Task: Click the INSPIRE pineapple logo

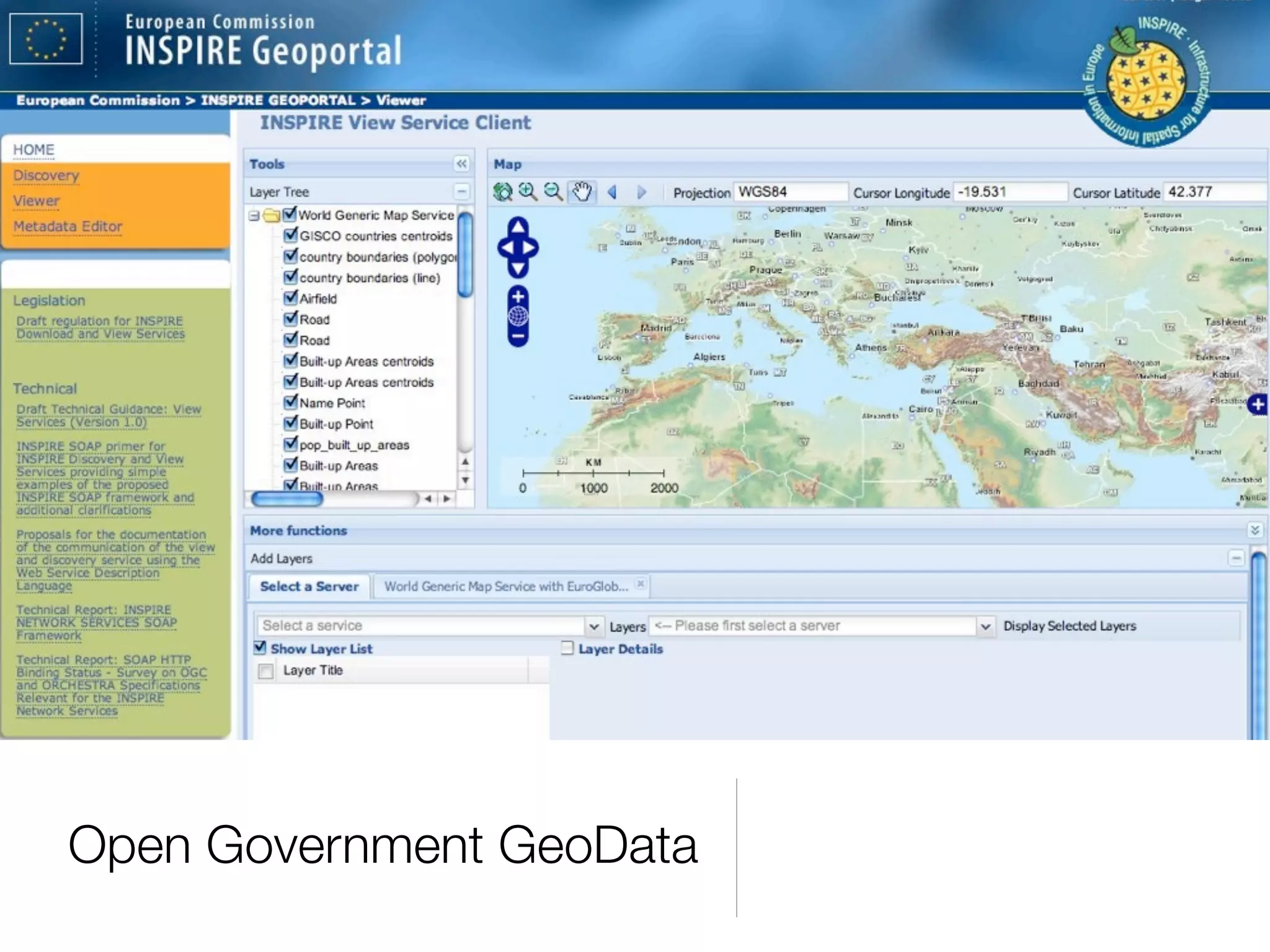Action: click(1146, 81)
